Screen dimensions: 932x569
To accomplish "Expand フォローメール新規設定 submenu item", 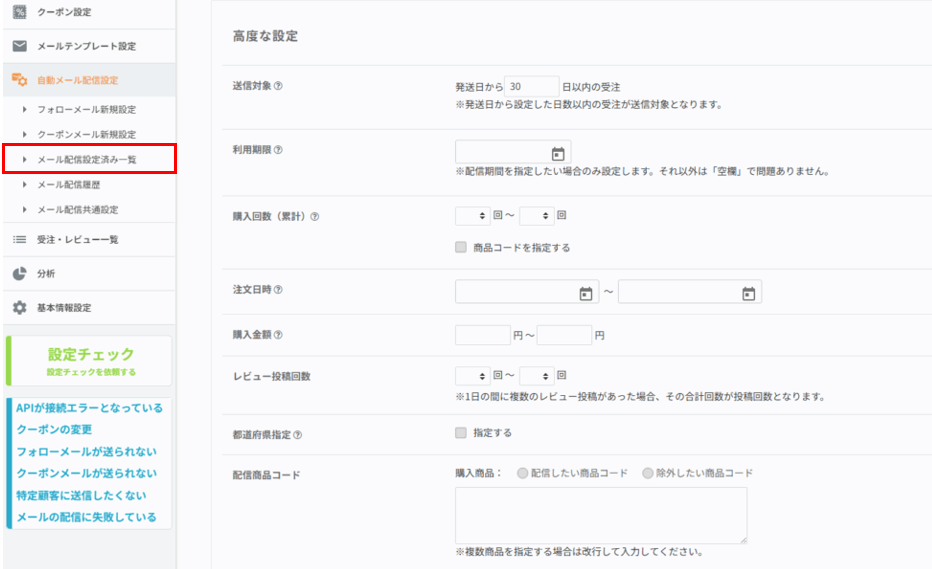I will [x=86, y=109].
